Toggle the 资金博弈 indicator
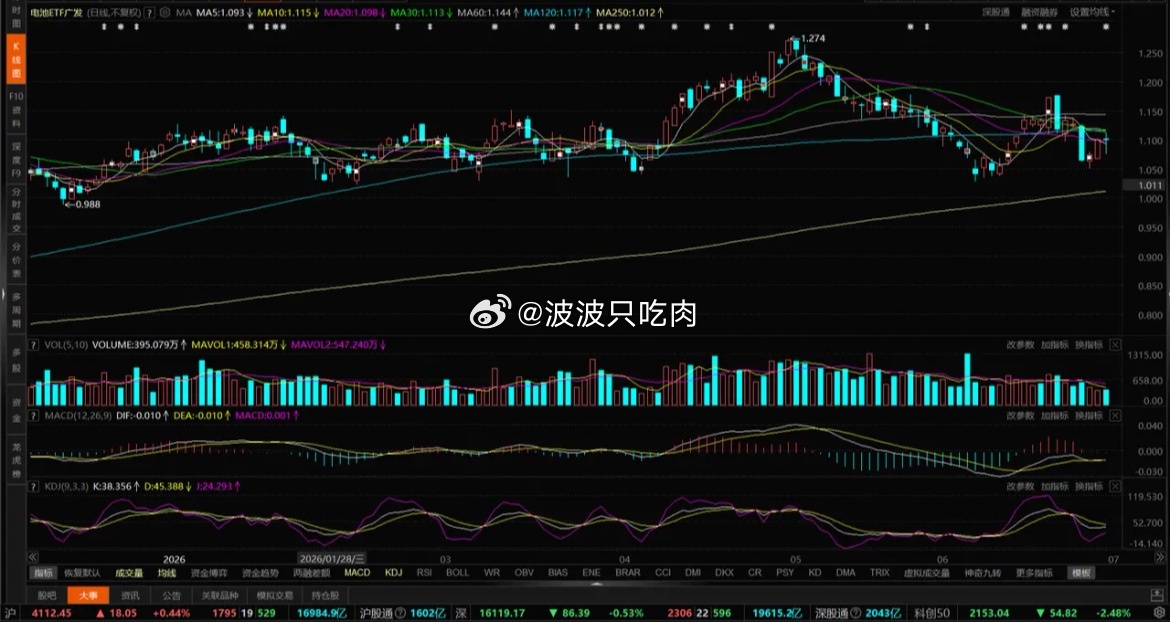The width and height of the screenshot is (1170, 622). (209, 573)
